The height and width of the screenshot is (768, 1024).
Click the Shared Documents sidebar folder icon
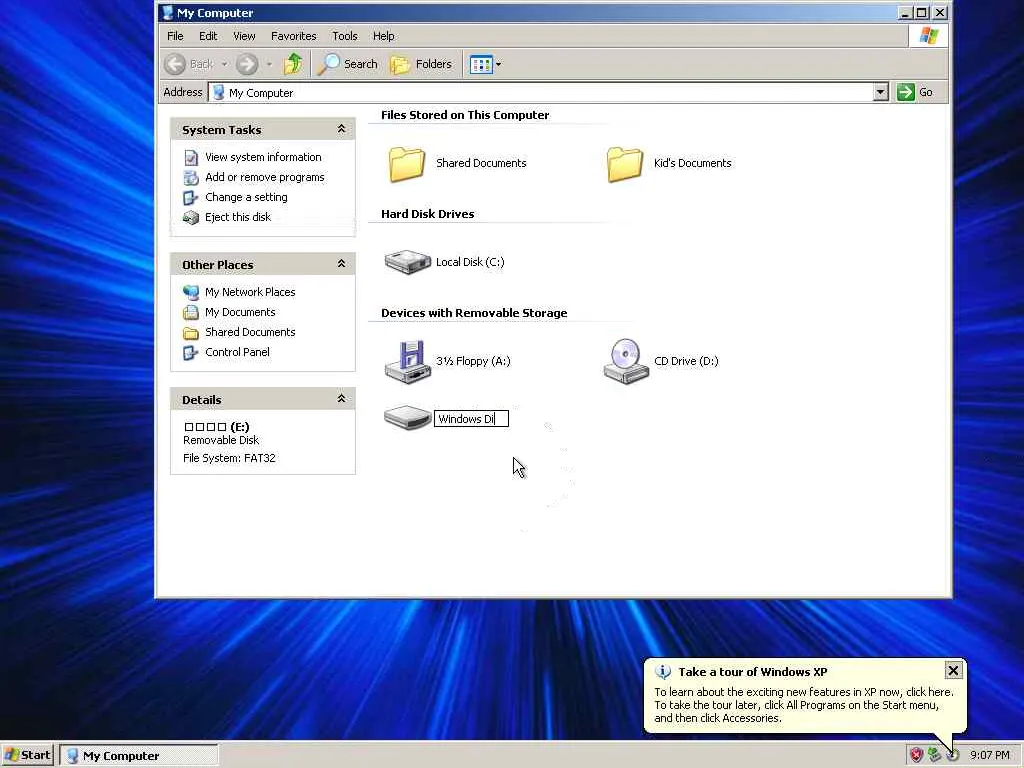point(191,332)
